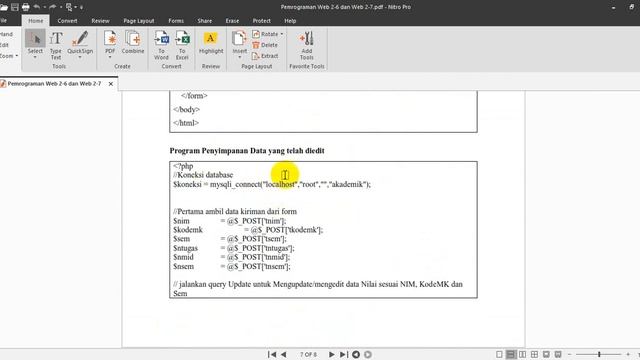The width and height of the screenshot is (640, 360).
Task: Click comment line //Koneksi database
Action: click(203, 175)
